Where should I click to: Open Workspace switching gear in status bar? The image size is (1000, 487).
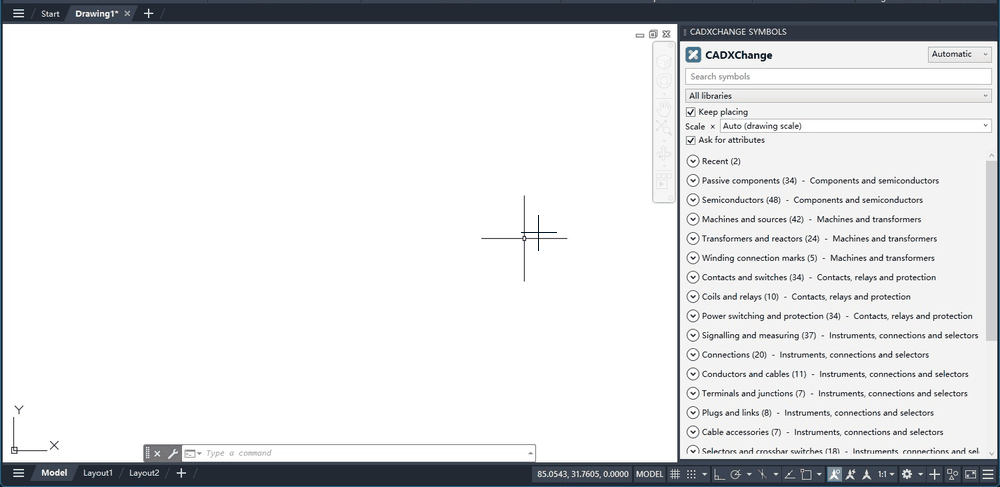[907, 474]
